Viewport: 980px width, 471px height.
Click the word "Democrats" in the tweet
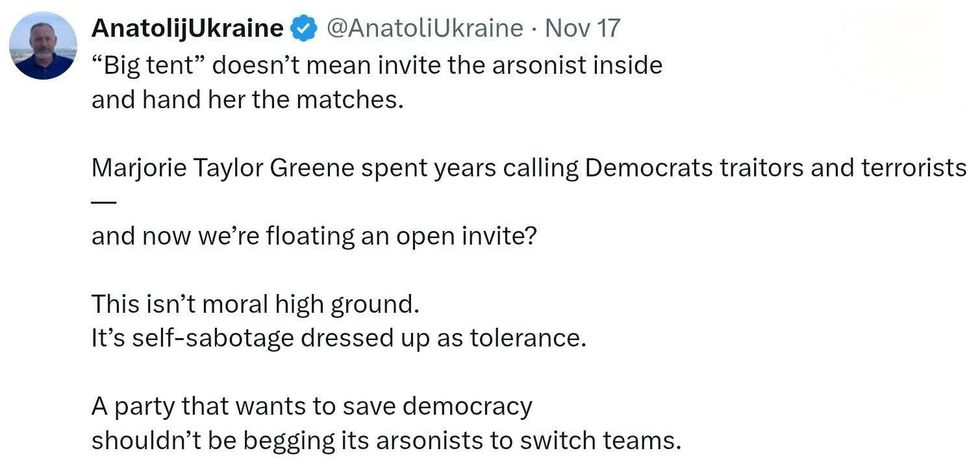[x=647, y=168]
